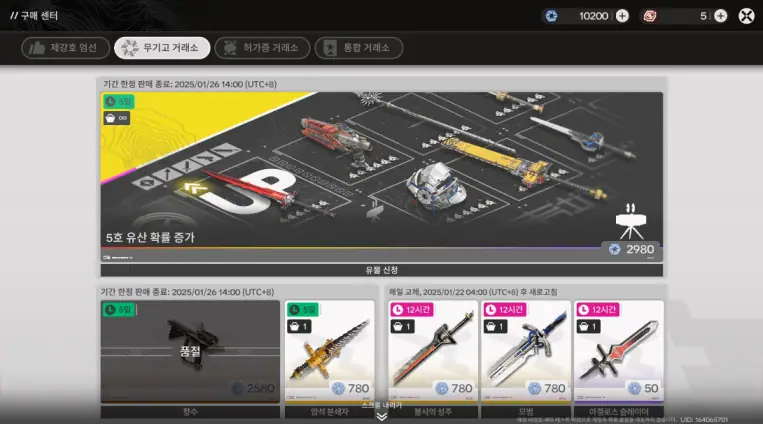Click the tripod device icon above 2980
Viewport: 763px width, 424px height.
[x=631, y=221]
